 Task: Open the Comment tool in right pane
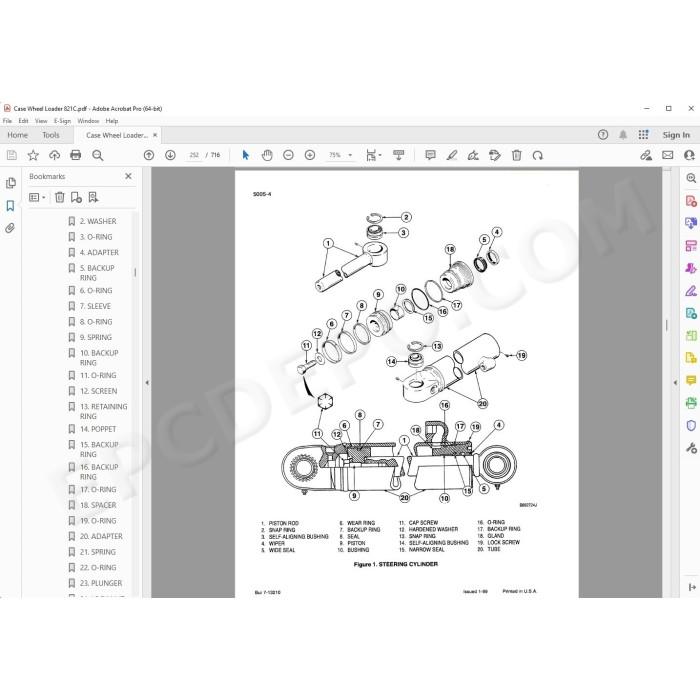(691, 380)
